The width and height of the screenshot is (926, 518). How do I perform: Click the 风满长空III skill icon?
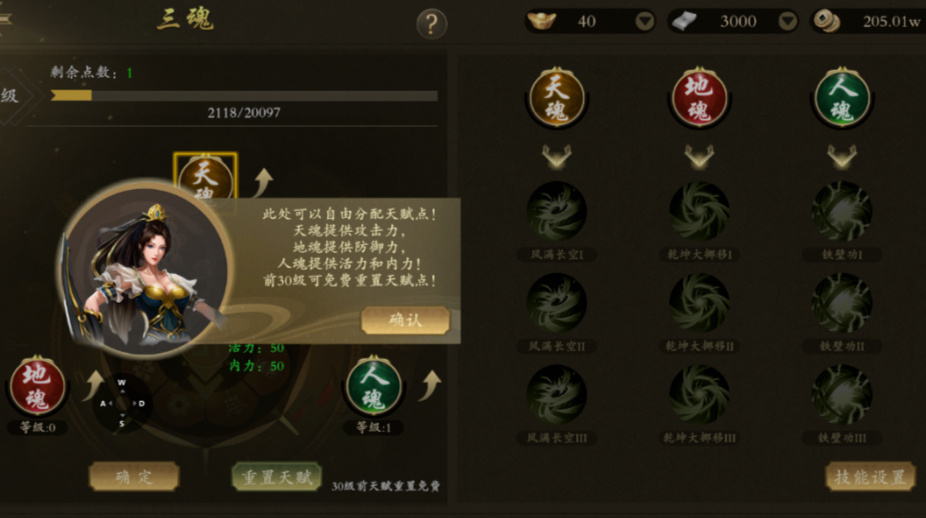click(556, 395)
